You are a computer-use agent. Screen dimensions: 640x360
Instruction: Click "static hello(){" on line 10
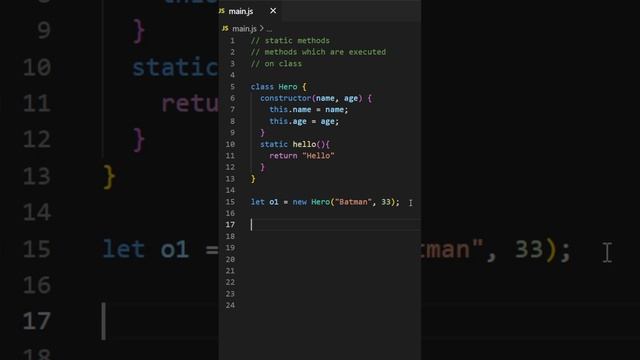coord(295,144)
